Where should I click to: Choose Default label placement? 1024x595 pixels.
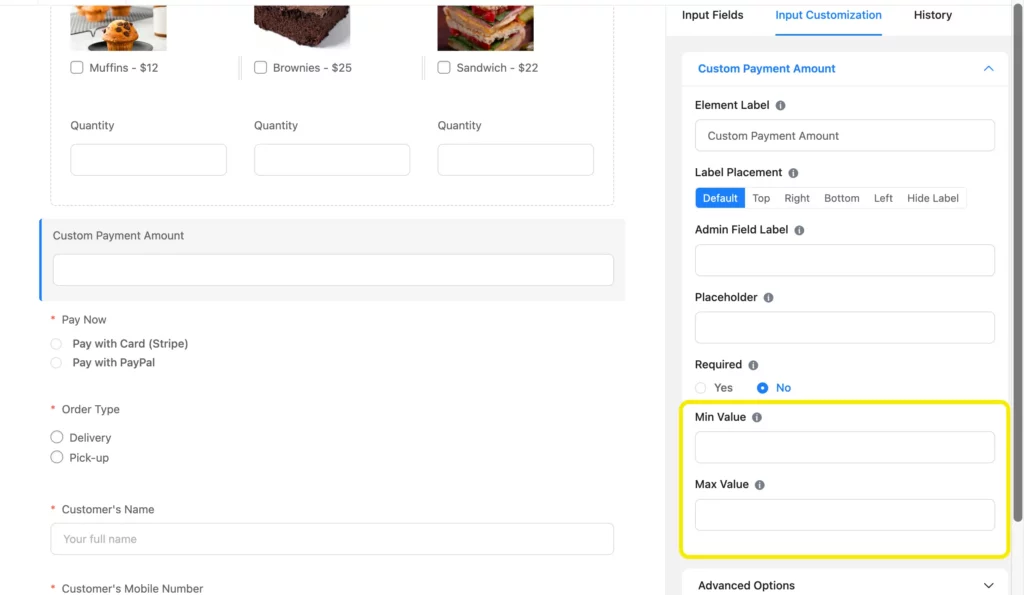[720, 198]
